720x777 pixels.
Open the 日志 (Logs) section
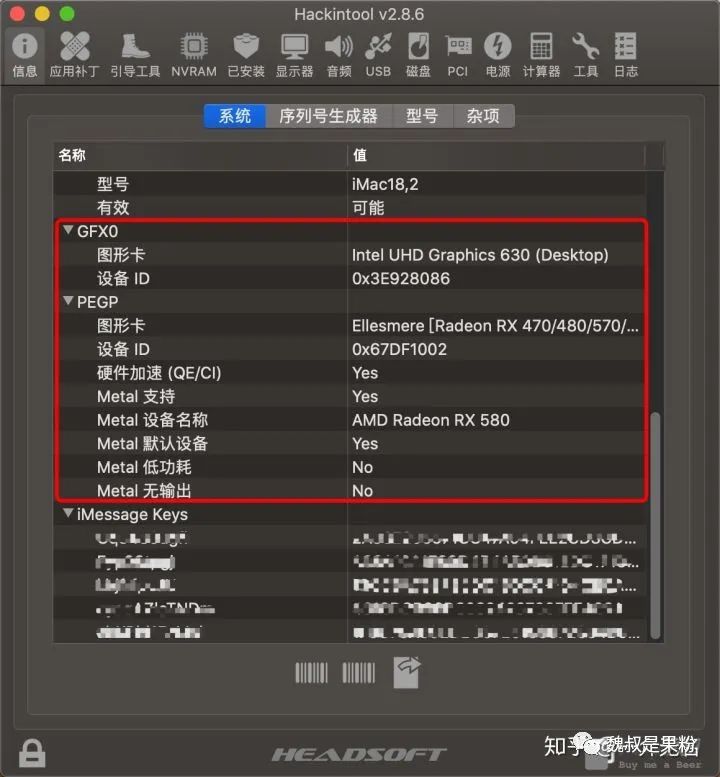click(x=626, y=55)
